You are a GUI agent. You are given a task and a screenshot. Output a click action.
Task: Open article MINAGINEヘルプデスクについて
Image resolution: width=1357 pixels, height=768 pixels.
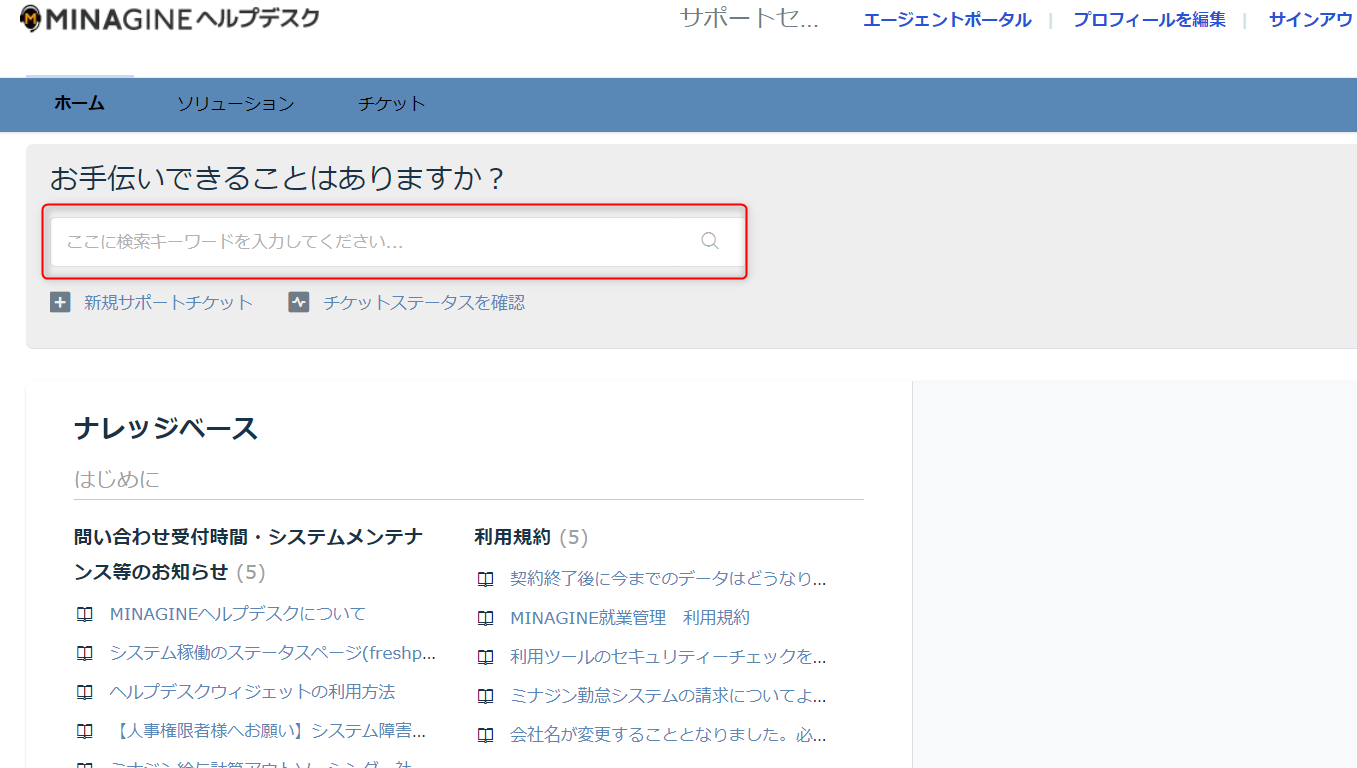tap(238, 614)
